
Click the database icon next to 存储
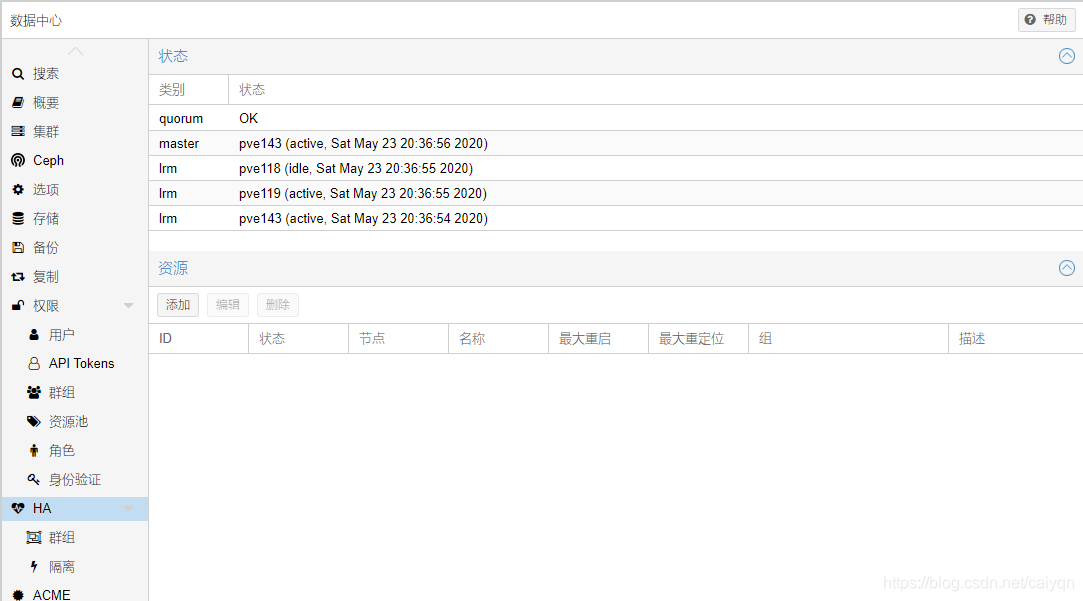(x=18, y=218)
